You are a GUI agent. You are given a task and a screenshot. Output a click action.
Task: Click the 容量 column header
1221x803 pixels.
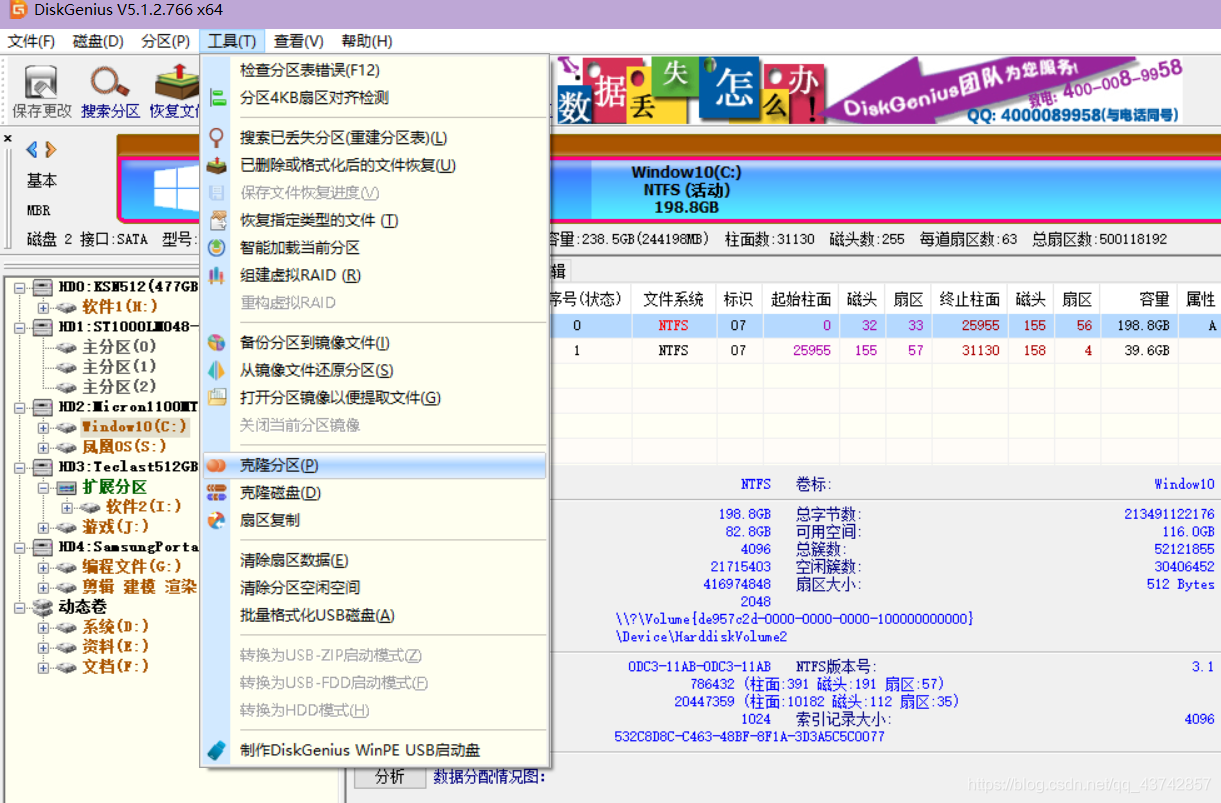(1137, 299)
